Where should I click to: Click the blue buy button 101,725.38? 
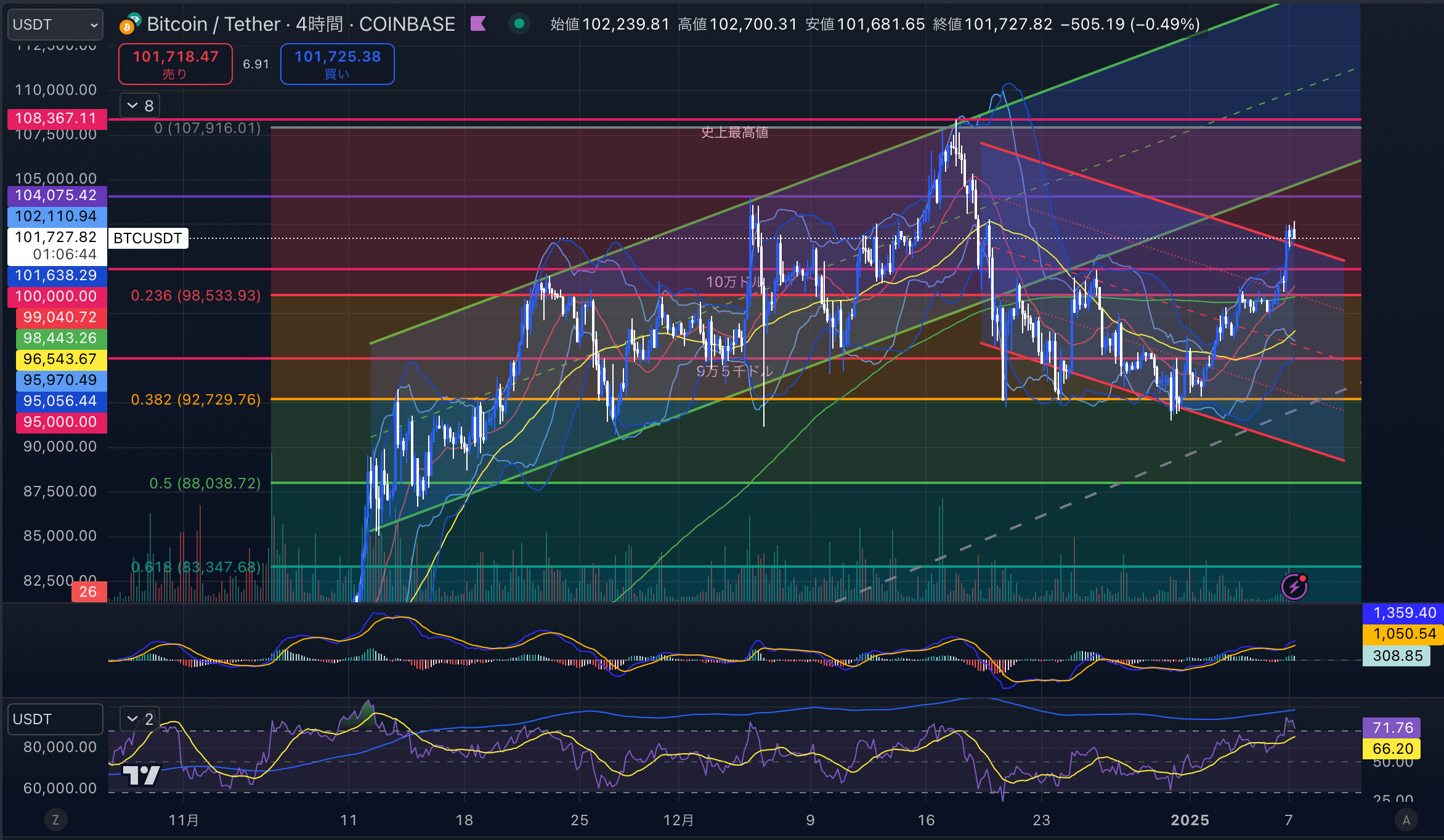pyautogui.click(x=338, y=64)
